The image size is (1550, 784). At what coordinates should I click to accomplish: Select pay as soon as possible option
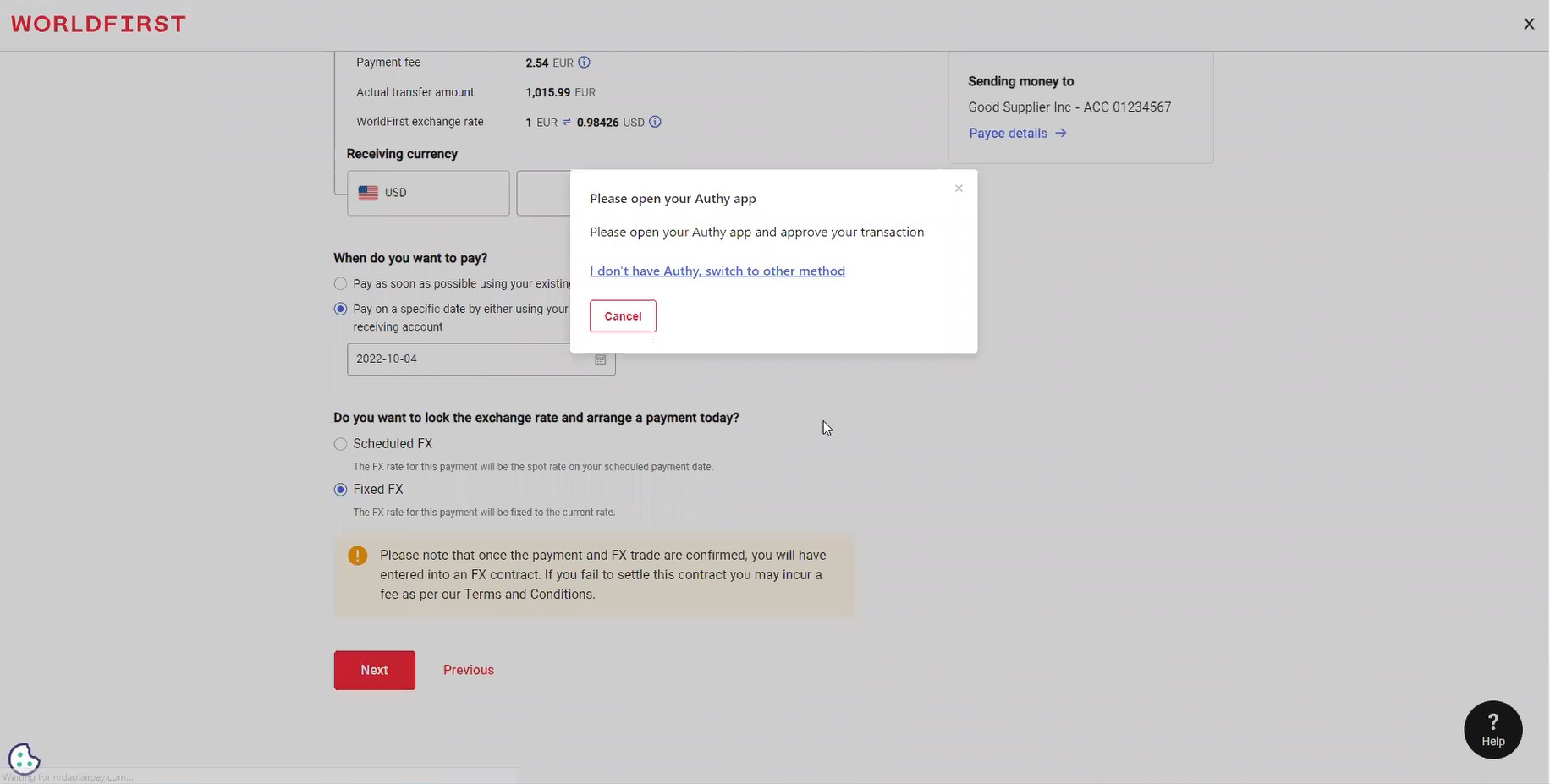pos(340,283)
